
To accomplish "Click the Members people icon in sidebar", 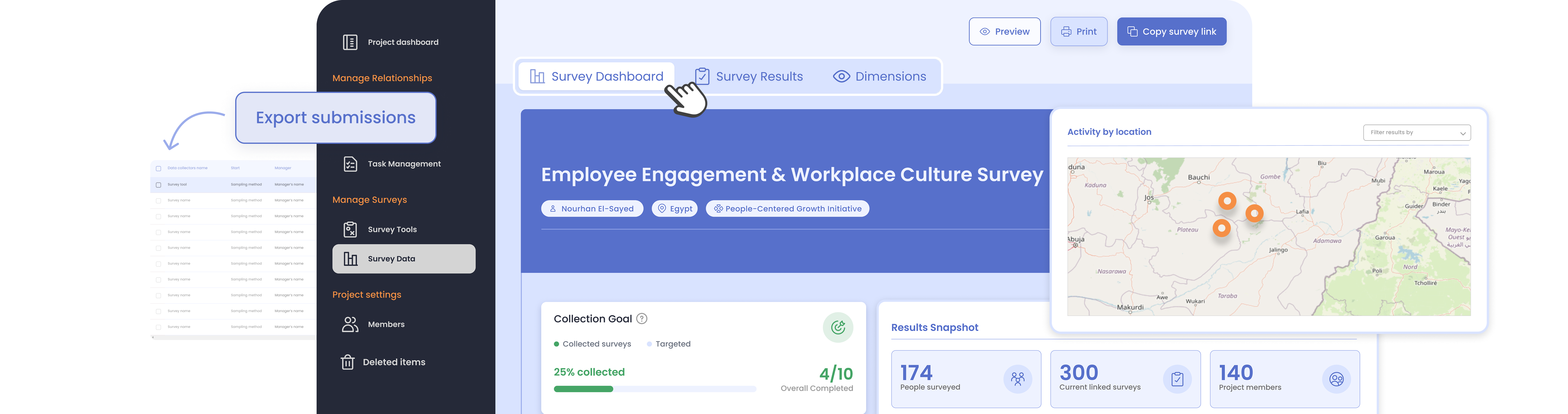I will point(350,324).
